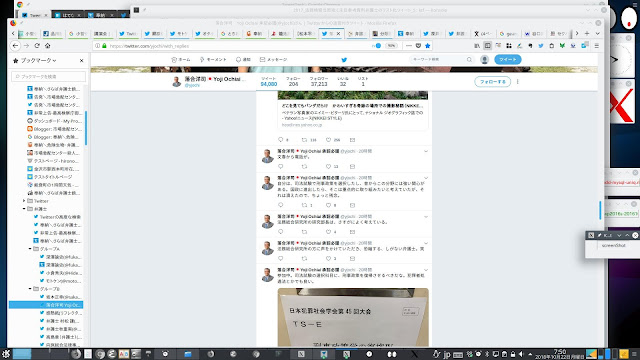640x360 pixels.
Task: Open Twitter Moments (モーメント) nav item
Action: 213,60
